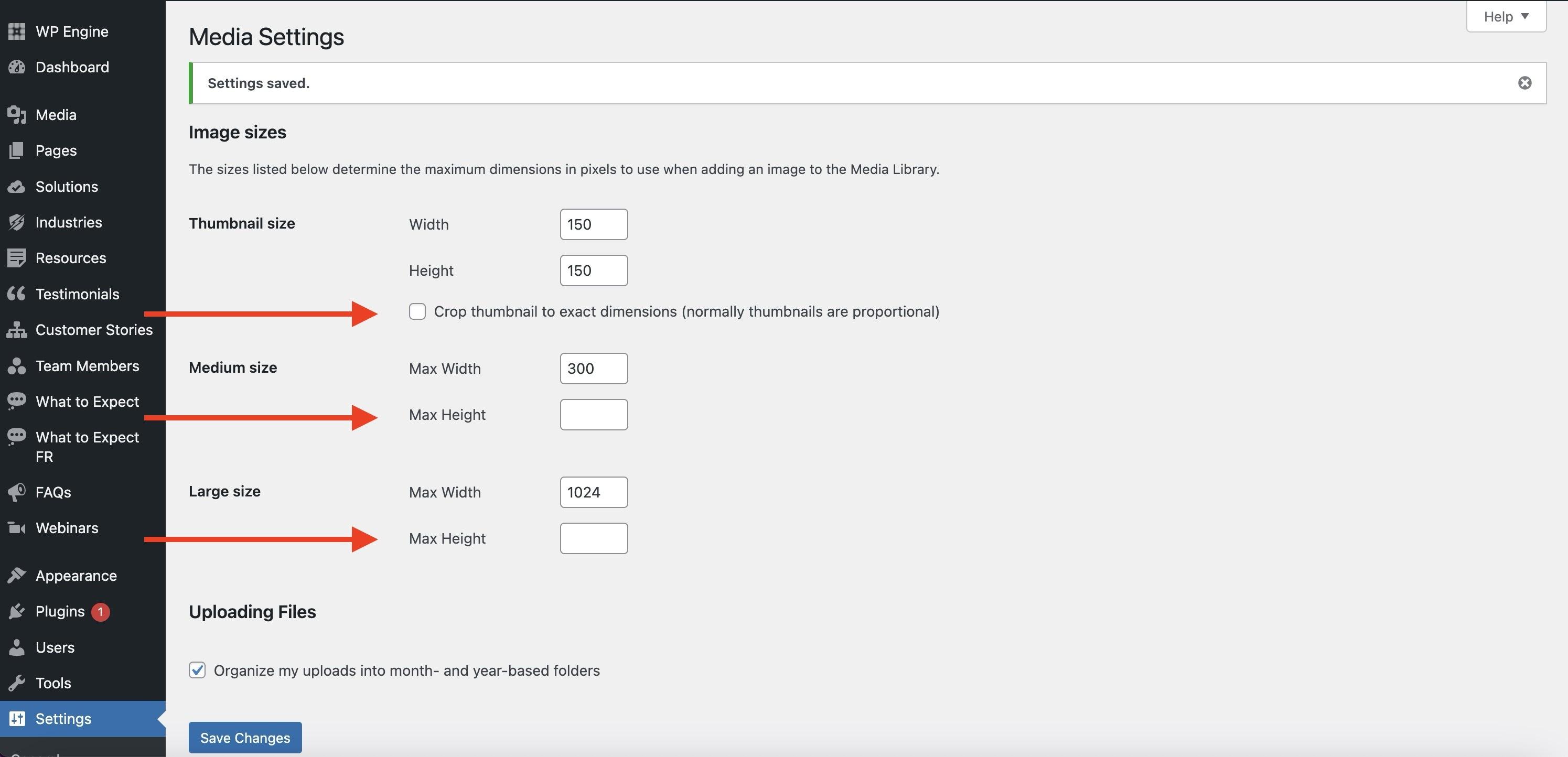Click the Customer Stories hierarchy icon

(x=16, y=330)
